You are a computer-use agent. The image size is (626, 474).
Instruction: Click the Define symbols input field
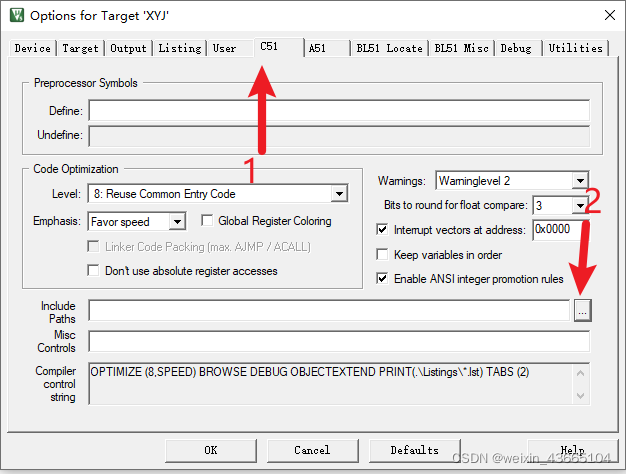coord(339,111)
